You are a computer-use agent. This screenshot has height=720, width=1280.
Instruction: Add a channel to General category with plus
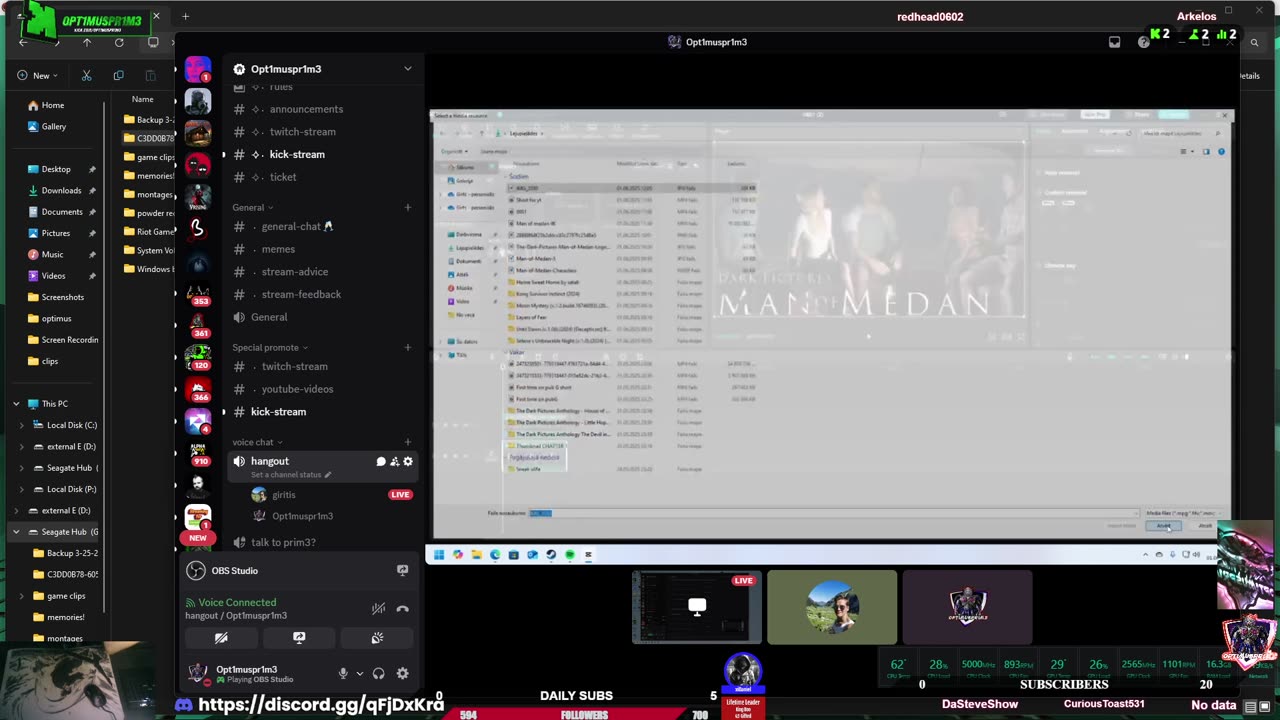coord(407,207)
